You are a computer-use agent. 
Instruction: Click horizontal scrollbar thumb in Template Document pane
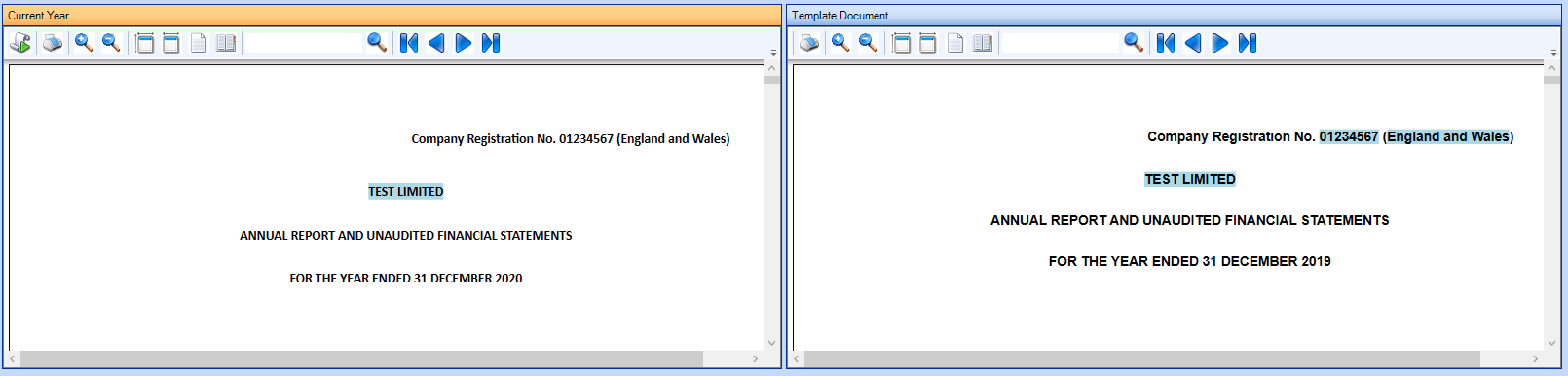click(x=1142, y=359)
